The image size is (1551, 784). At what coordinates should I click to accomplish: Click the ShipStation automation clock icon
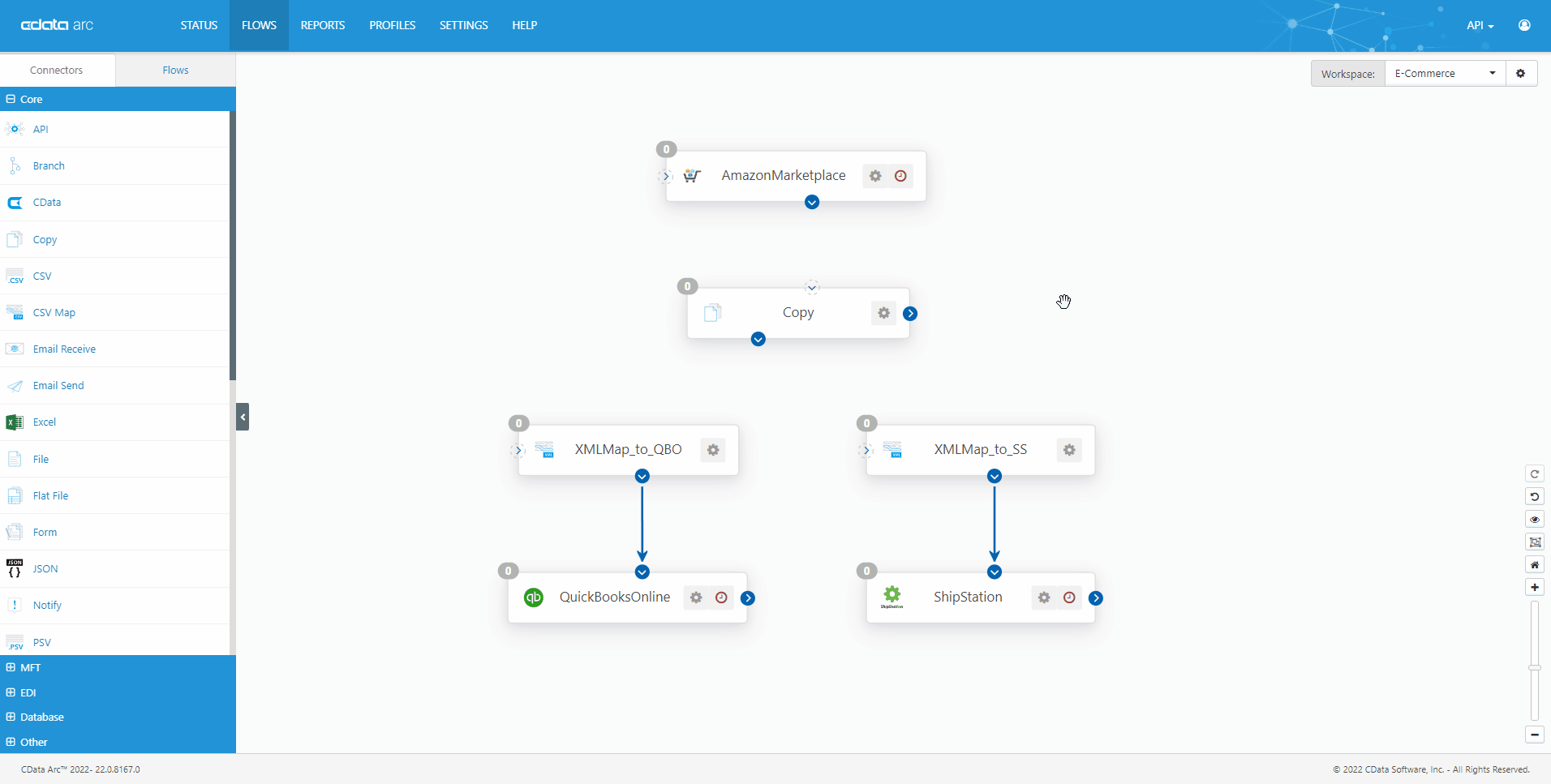1069,598
